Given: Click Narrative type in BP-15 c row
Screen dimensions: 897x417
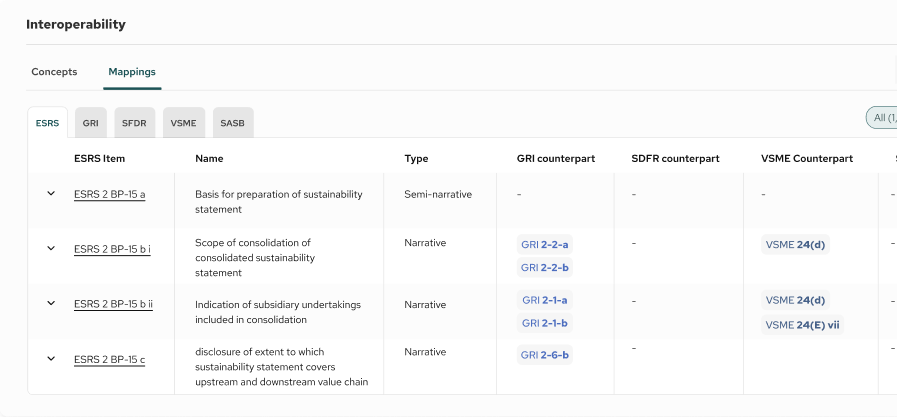Looking at the screenshot, I should (x=425, y=352).
